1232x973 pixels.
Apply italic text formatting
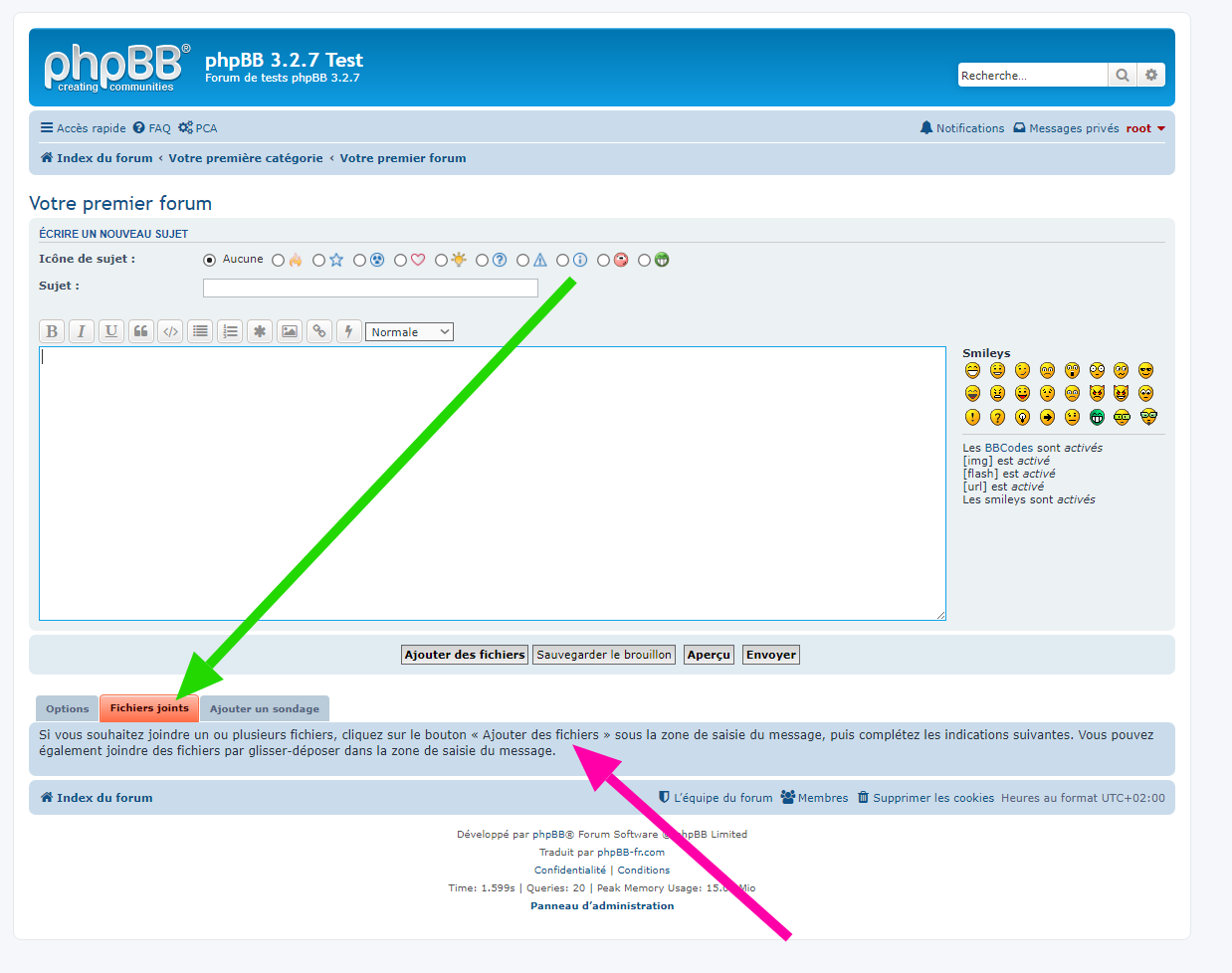pos(82,331)
